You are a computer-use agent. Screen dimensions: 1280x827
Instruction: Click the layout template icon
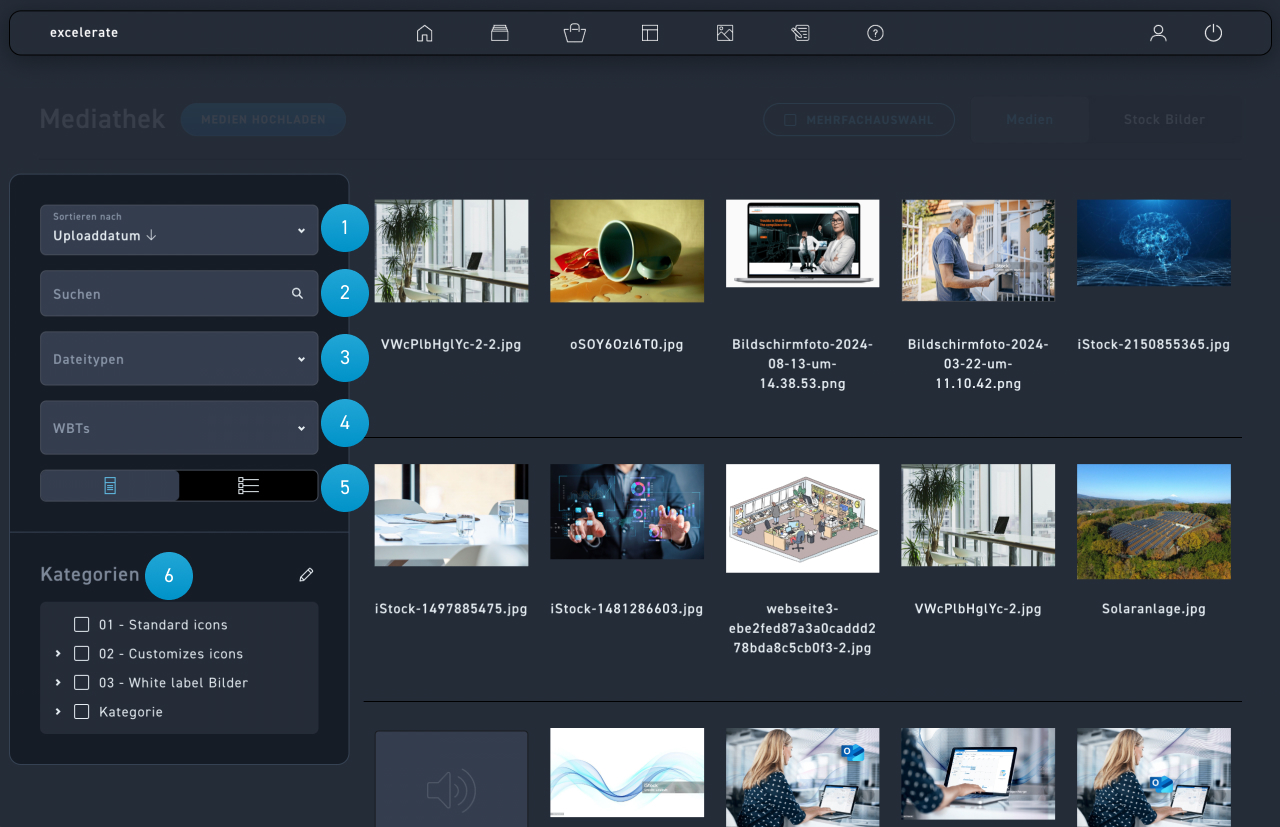pos(650,33)
